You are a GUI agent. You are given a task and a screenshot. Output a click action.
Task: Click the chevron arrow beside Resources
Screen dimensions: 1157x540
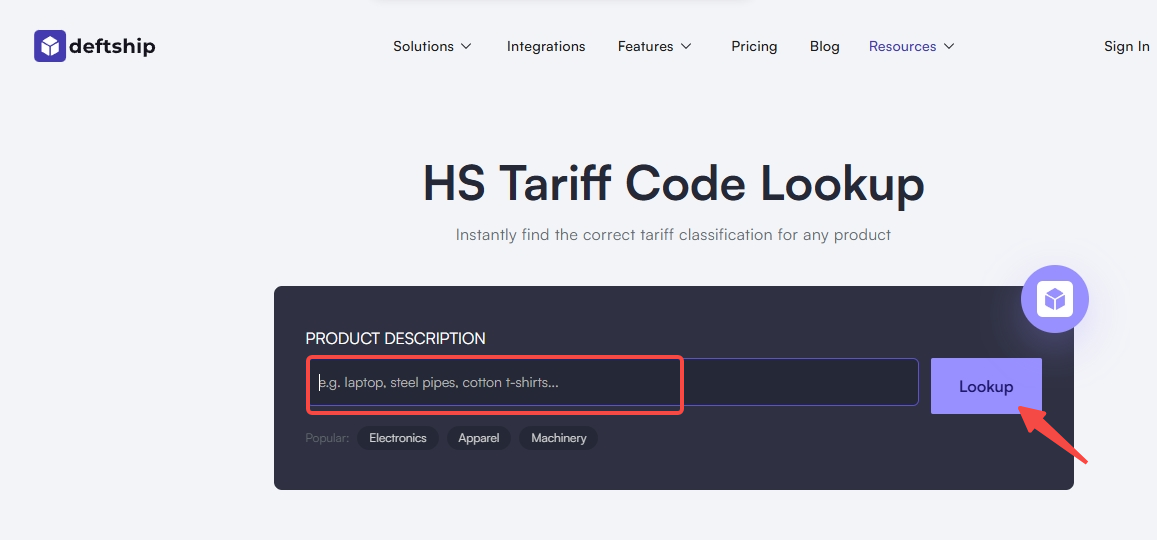click(949, 47)
